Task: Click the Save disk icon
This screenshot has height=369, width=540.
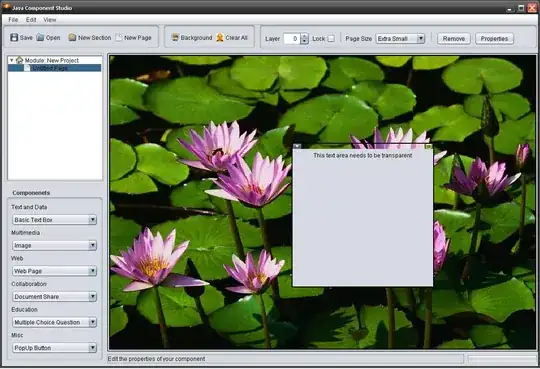Action: [14, 38]
